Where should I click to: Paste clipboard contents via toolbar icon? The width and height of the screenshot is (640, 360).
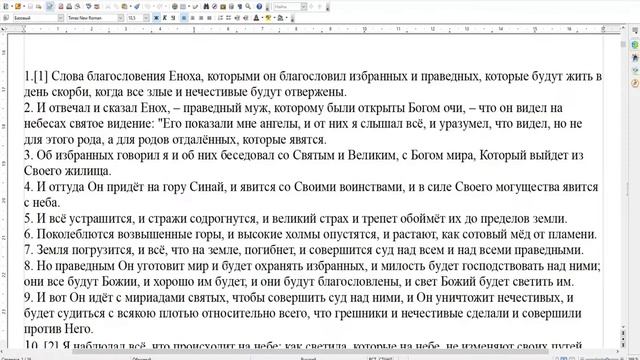click(124, 7)
